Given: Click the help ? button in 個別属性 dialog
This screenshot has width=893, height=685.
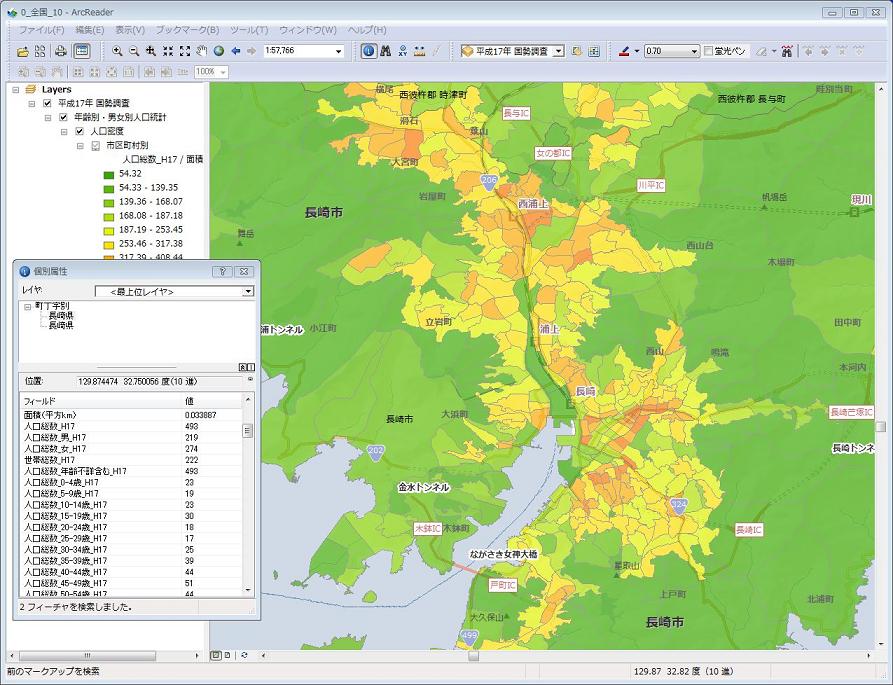Looking at the screenshot, I should (x=223, y=271).
